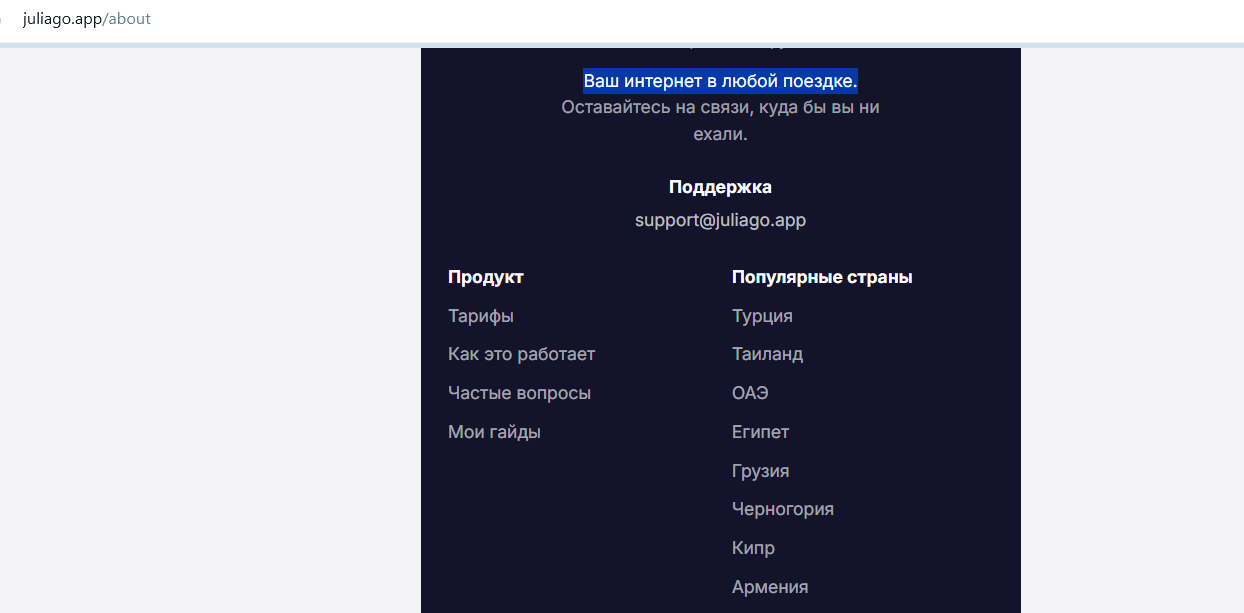Select Таиланд from popular countries
This screenshot has height=613, width=1244.
click(768, 354)
